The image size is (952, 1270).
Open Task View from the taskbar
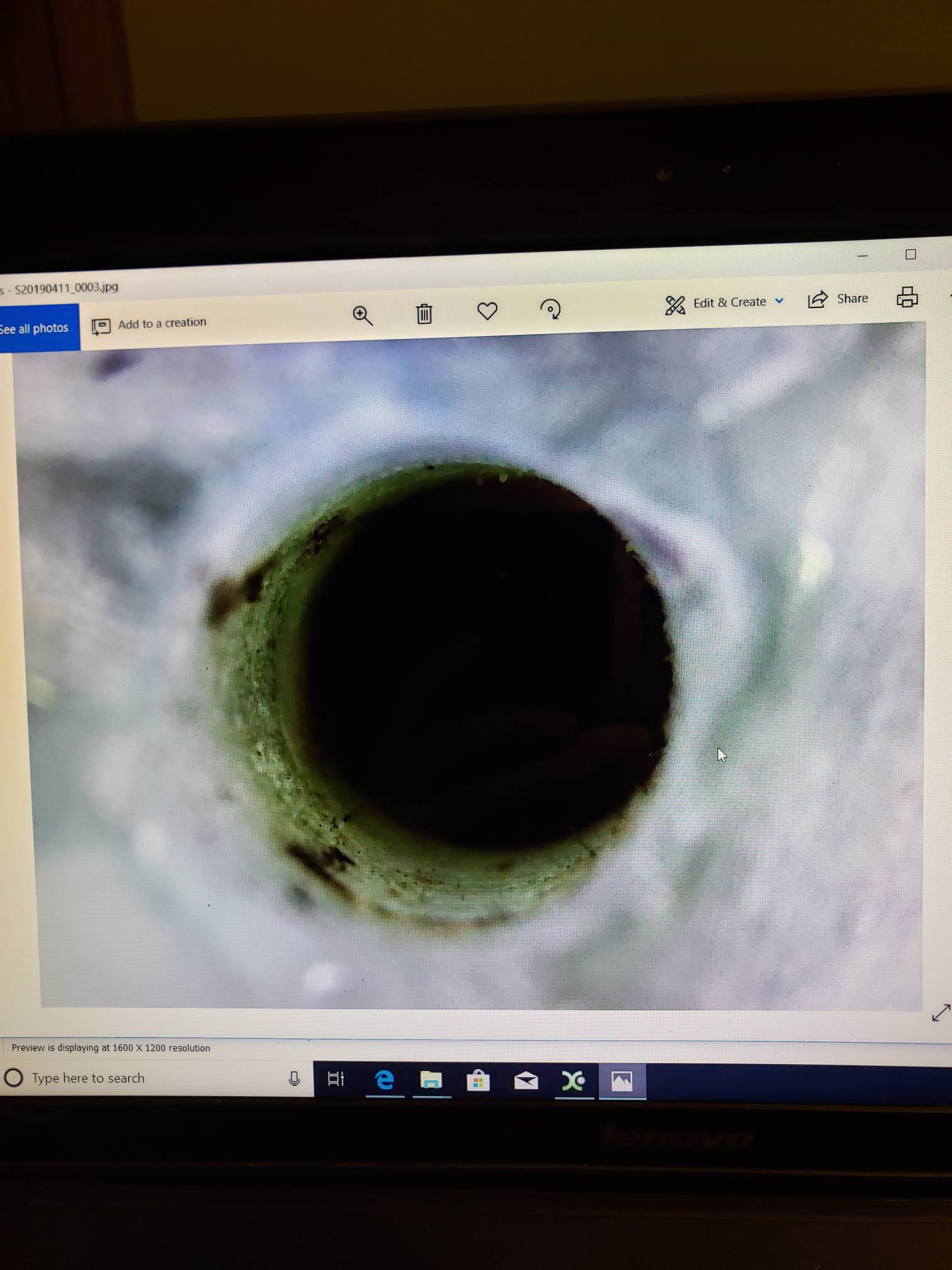336,1079
